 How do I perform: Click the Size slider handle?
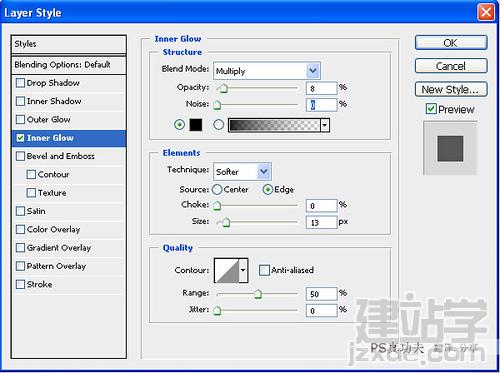click(226, 222)
